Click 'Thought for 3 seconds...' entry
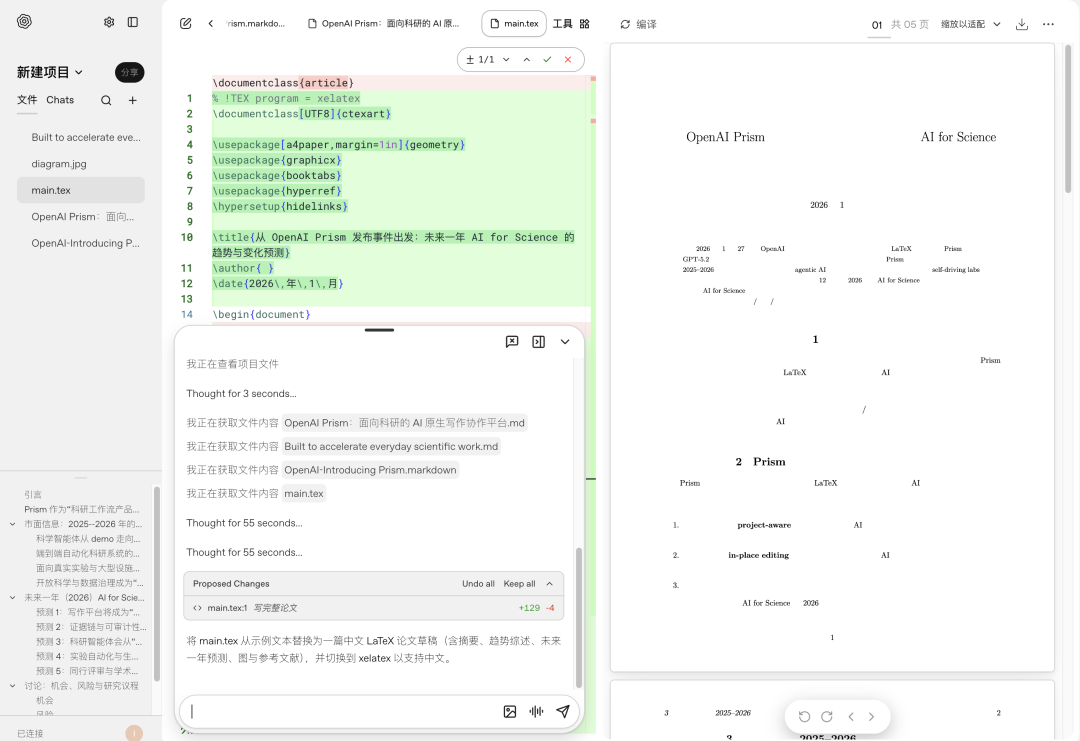The image size is (1080, 741). point(241,394)
